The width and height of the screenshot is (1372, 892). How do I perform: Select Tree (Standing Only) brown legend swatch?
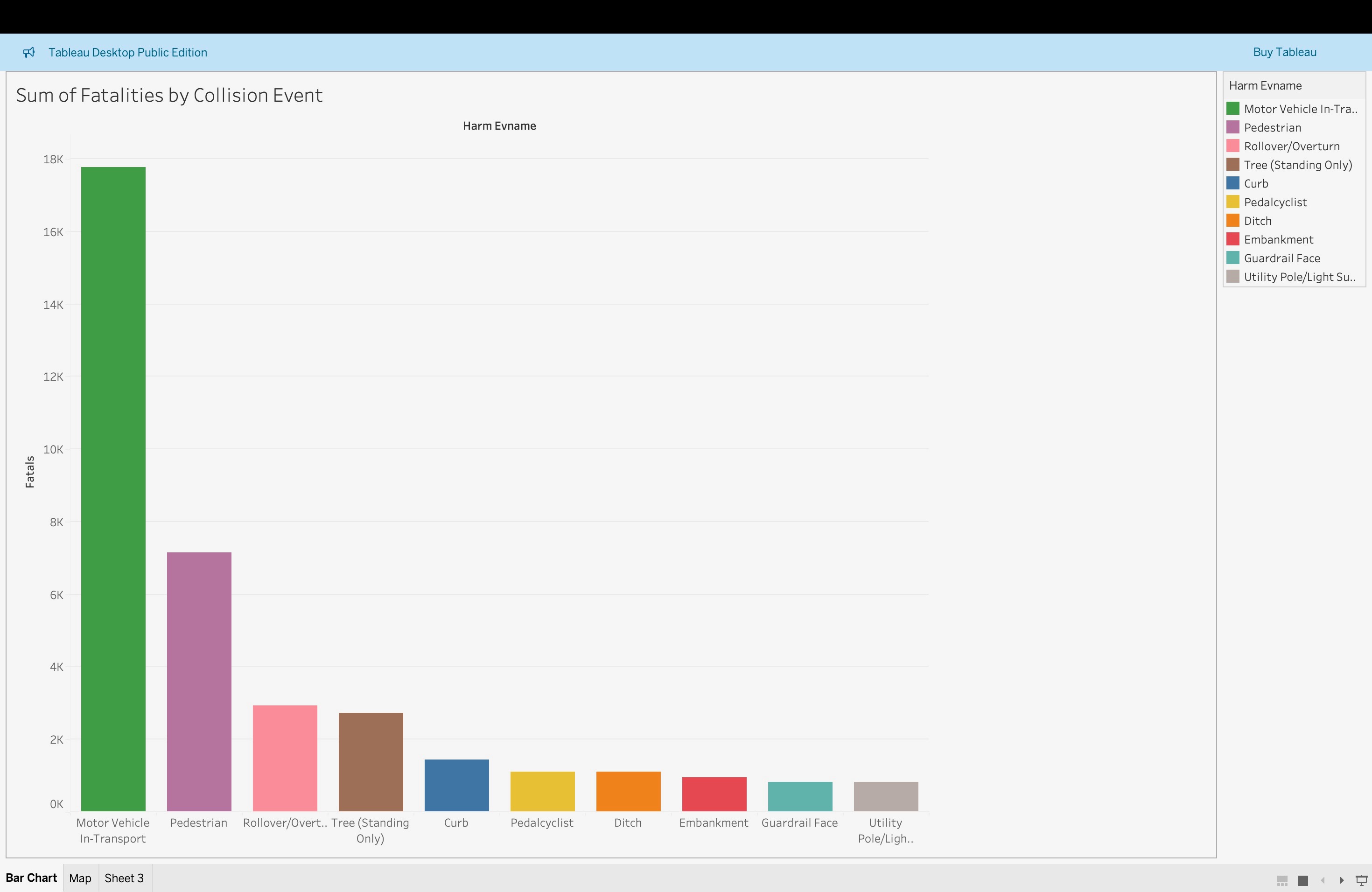[x=1232, y=164]
